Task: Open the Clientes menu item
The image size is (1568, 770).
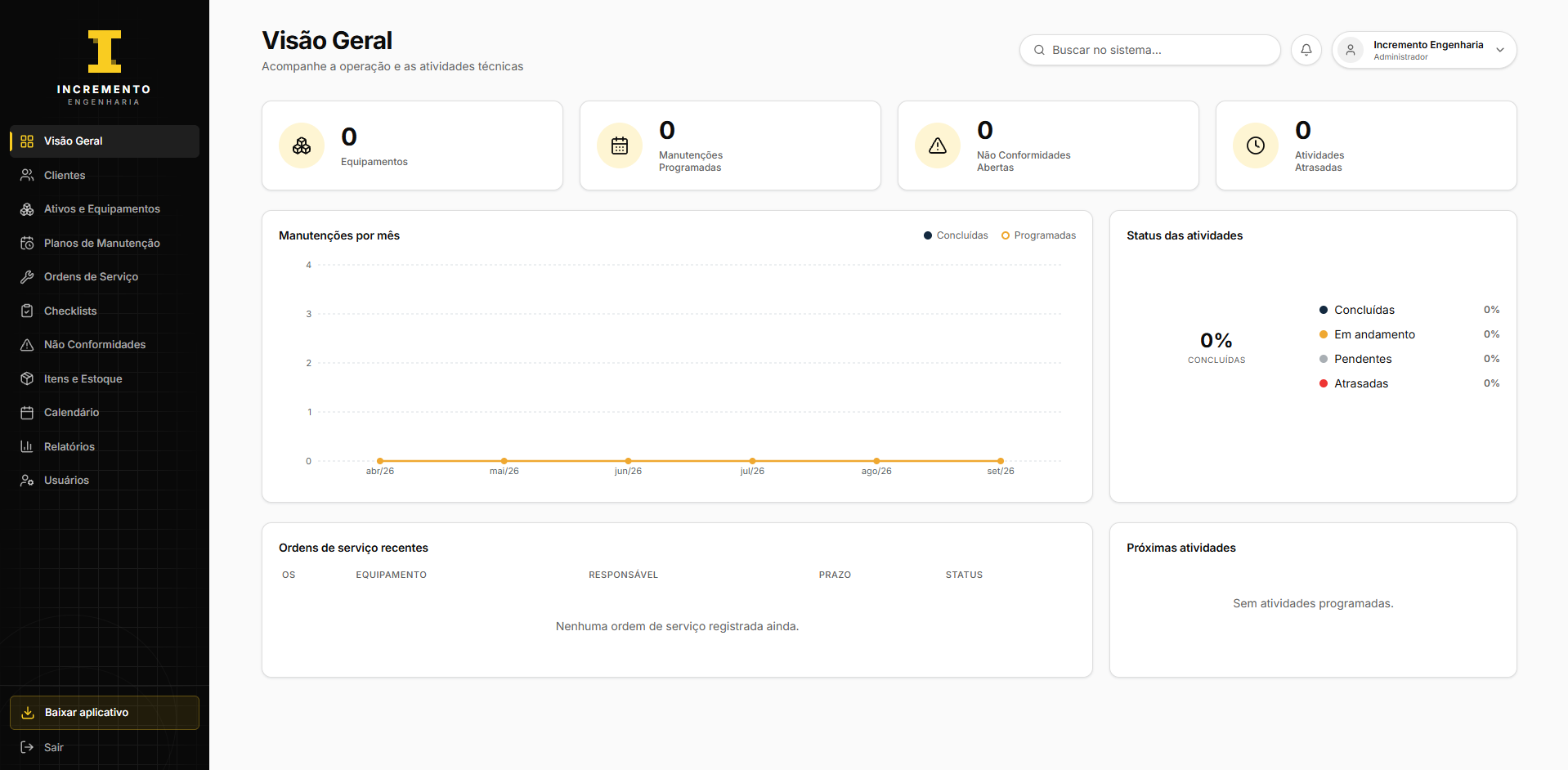Action: pyautogui.click(x=105, y=175)
